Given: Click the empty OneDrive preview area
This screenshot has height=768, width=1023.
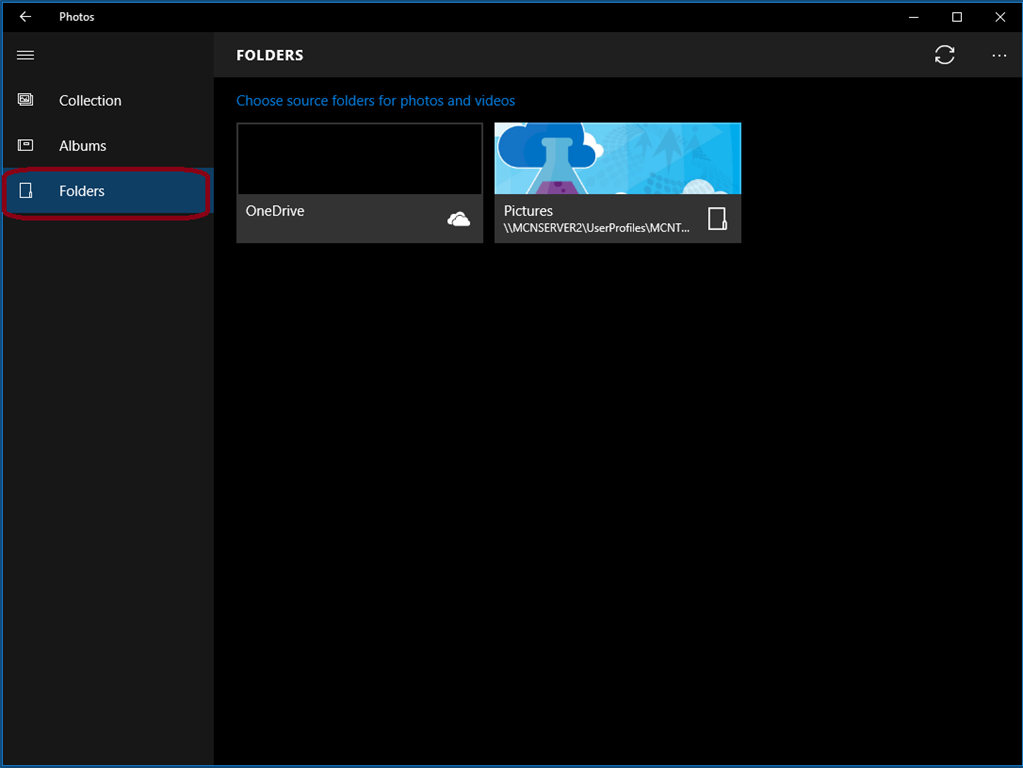Looking at the screenshot, I should pyautogui.click(x=359, y=159).
